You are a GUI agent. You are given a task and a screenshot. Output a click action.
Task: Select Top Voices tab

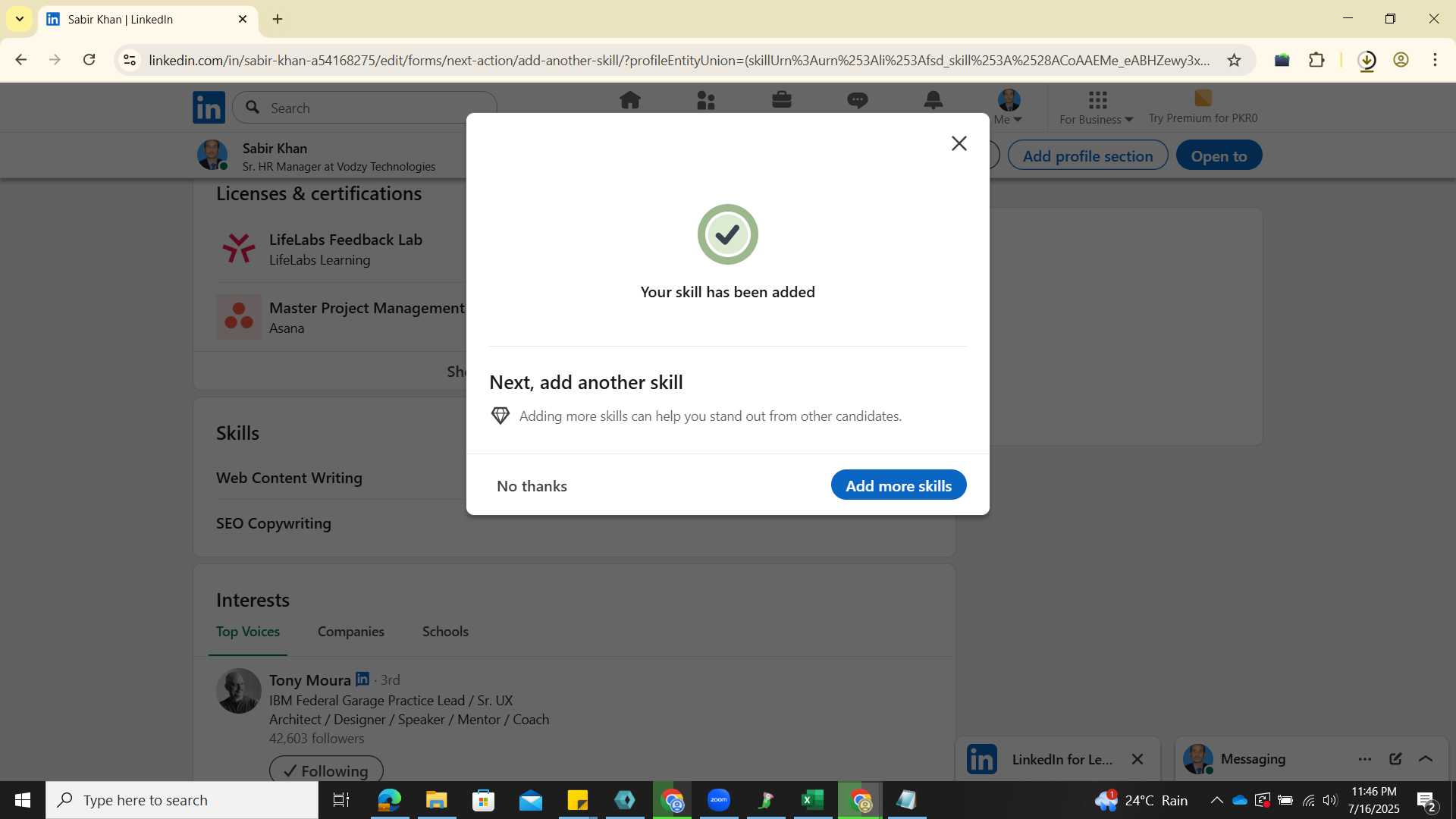(248, 632)
